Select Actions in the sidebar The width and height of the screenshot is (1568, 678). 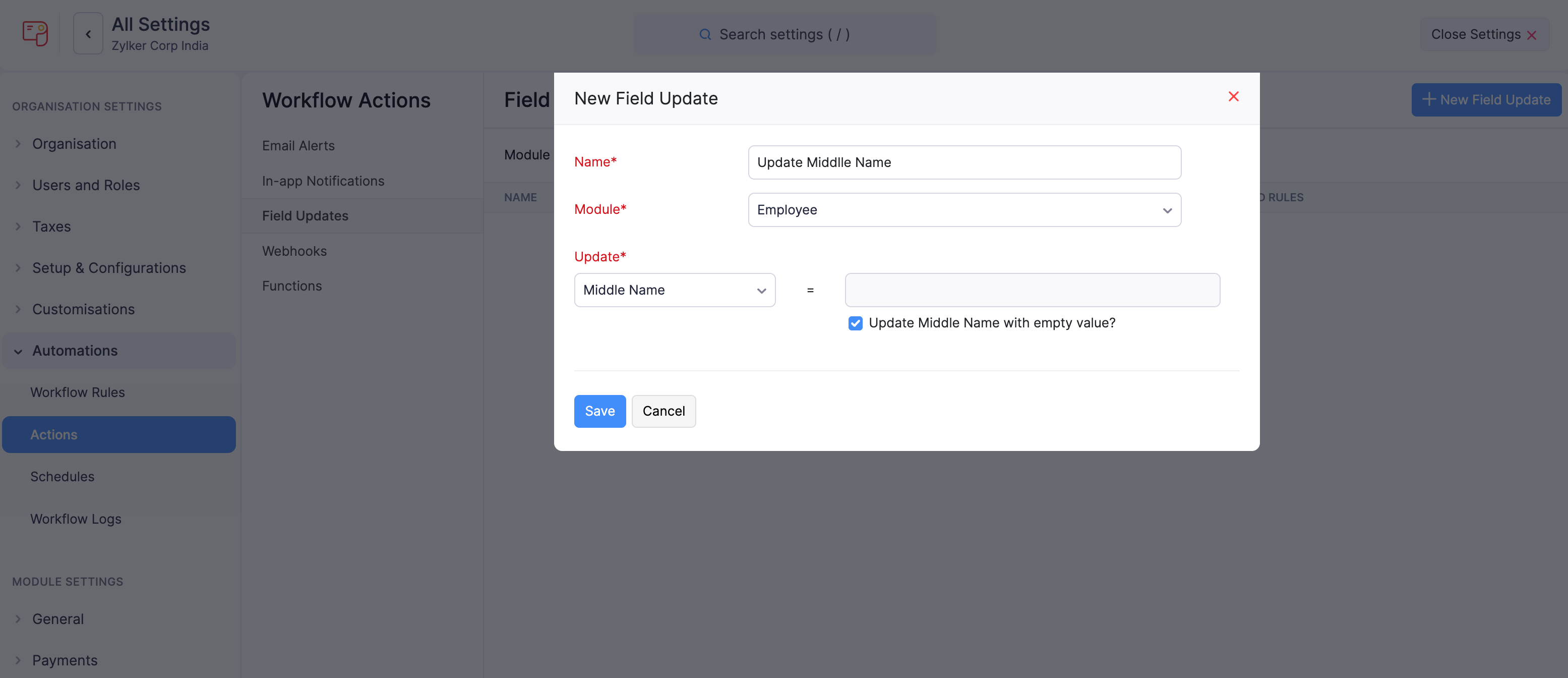(118, 434)
